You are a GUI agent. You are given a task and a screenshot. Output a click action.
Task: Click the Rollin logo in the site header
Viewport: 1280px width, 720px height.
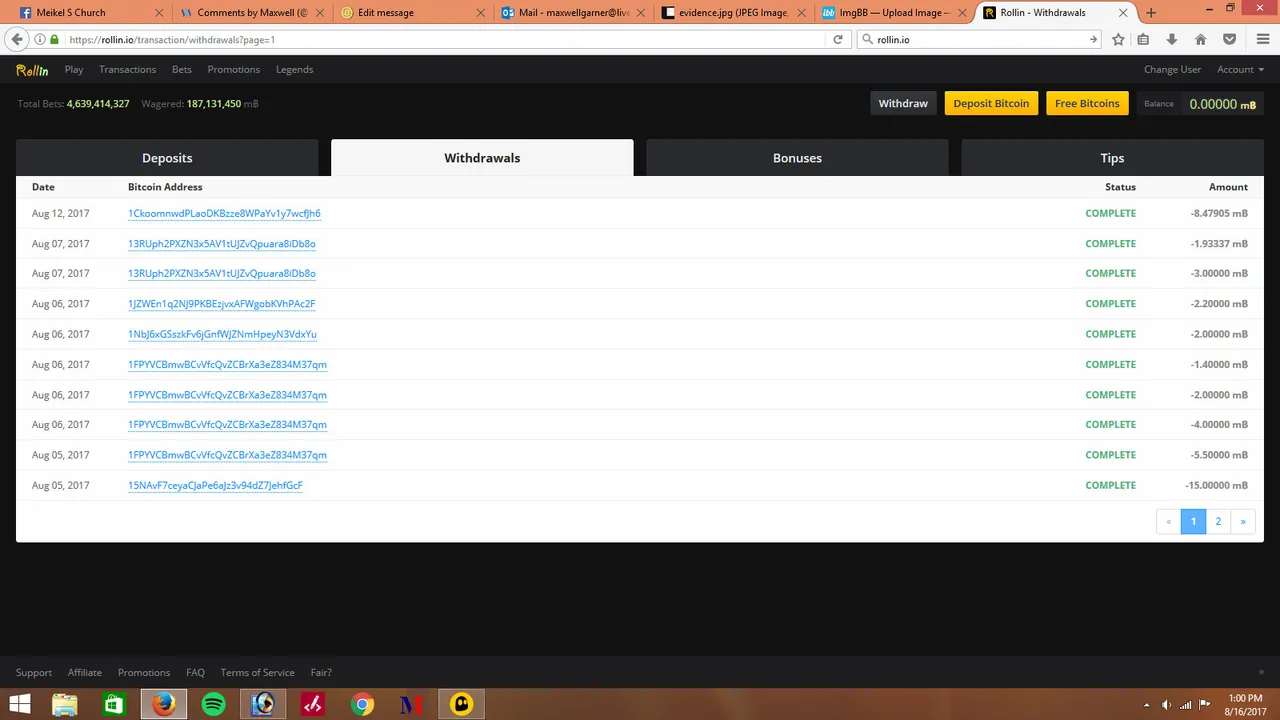point(32,70)
